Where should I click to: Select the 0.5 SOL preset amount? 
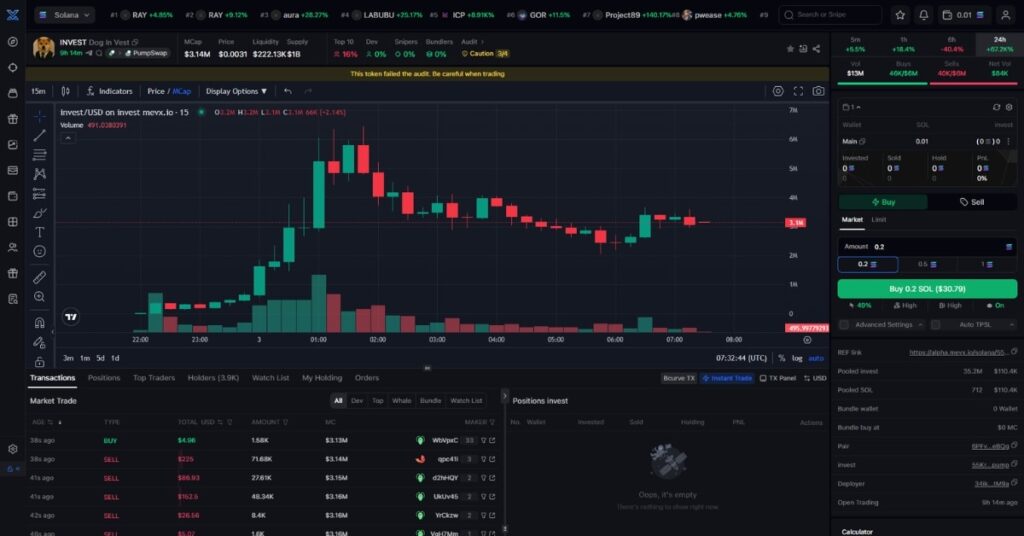927,264
